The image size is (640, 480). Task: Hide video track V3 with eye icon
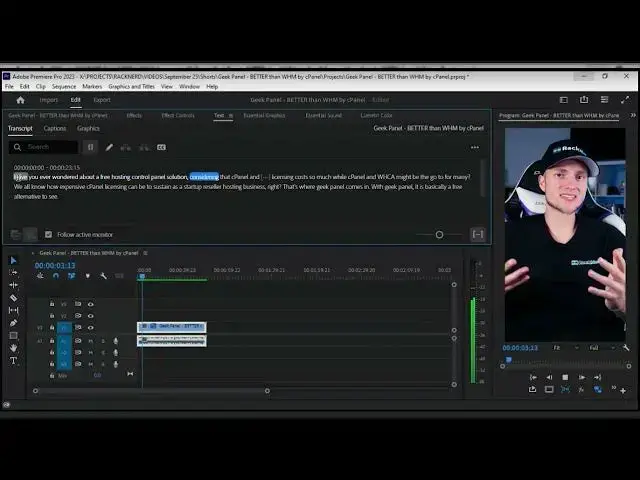point(90,304)
